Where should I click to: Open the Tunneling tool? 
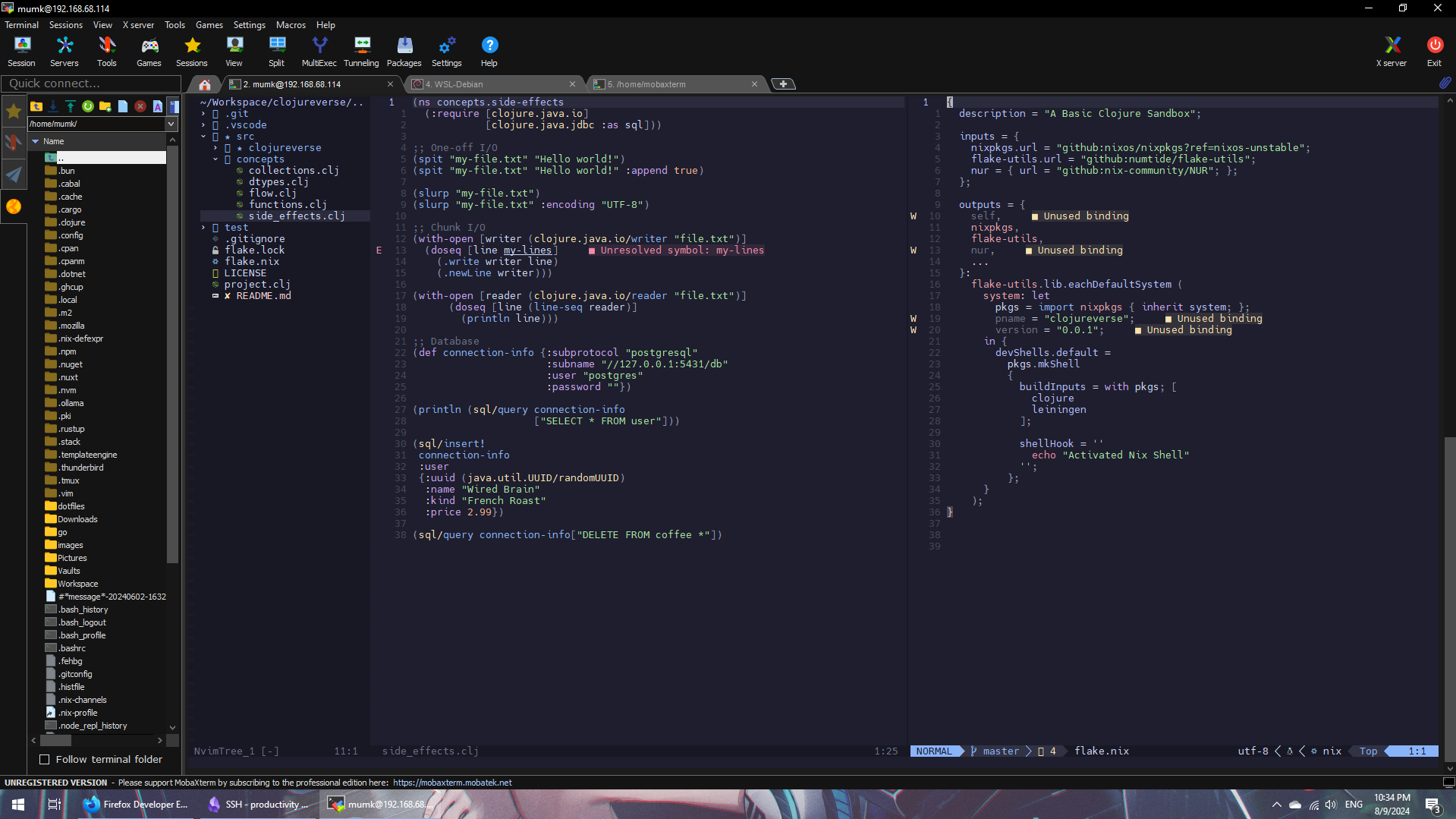point(361,51)
